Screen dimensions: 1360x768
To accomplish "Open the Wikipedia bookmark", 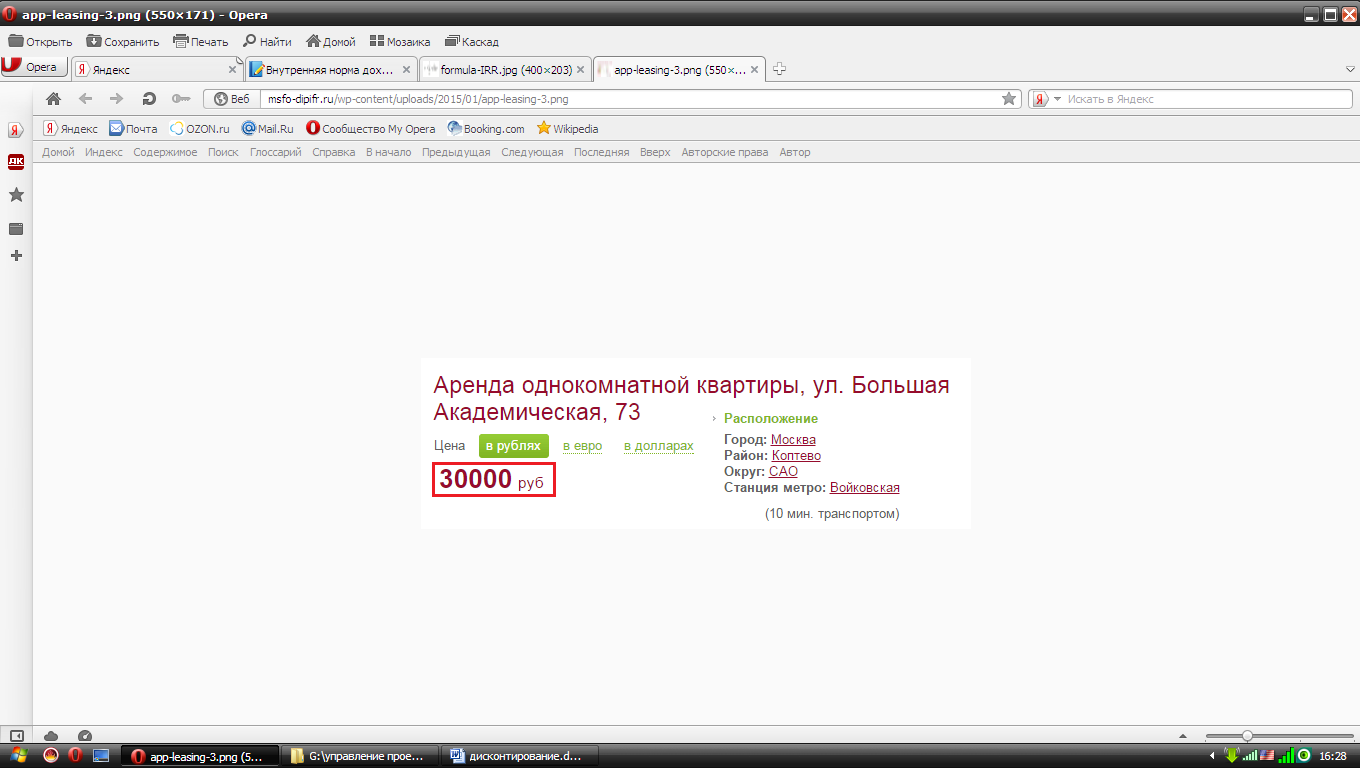I will [568, 128].
